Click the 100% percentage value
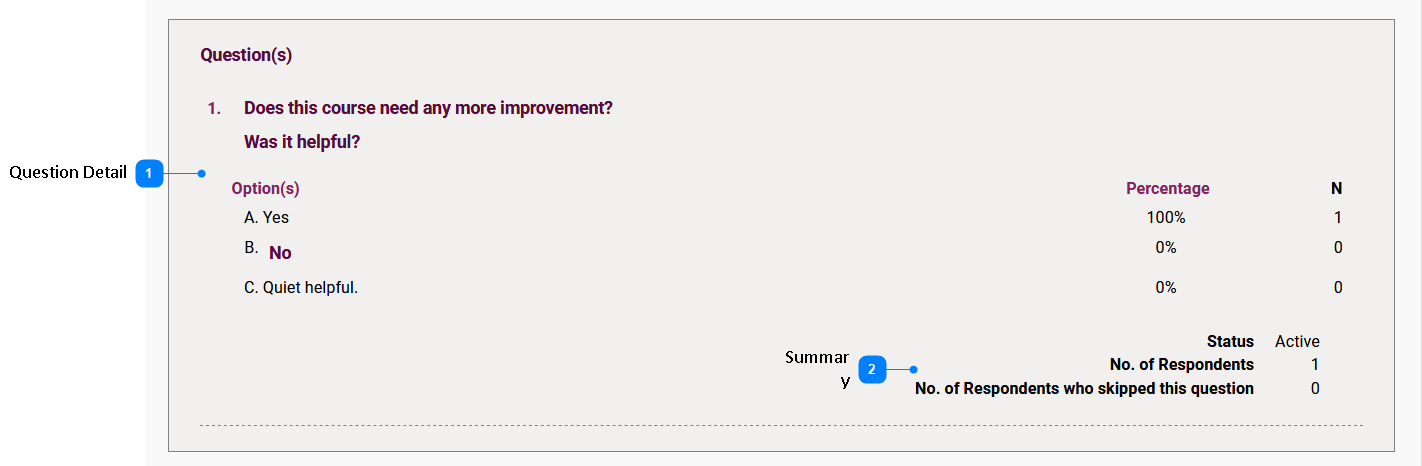The width and height of the screenshot is (1422, 466). point(1166,217)
